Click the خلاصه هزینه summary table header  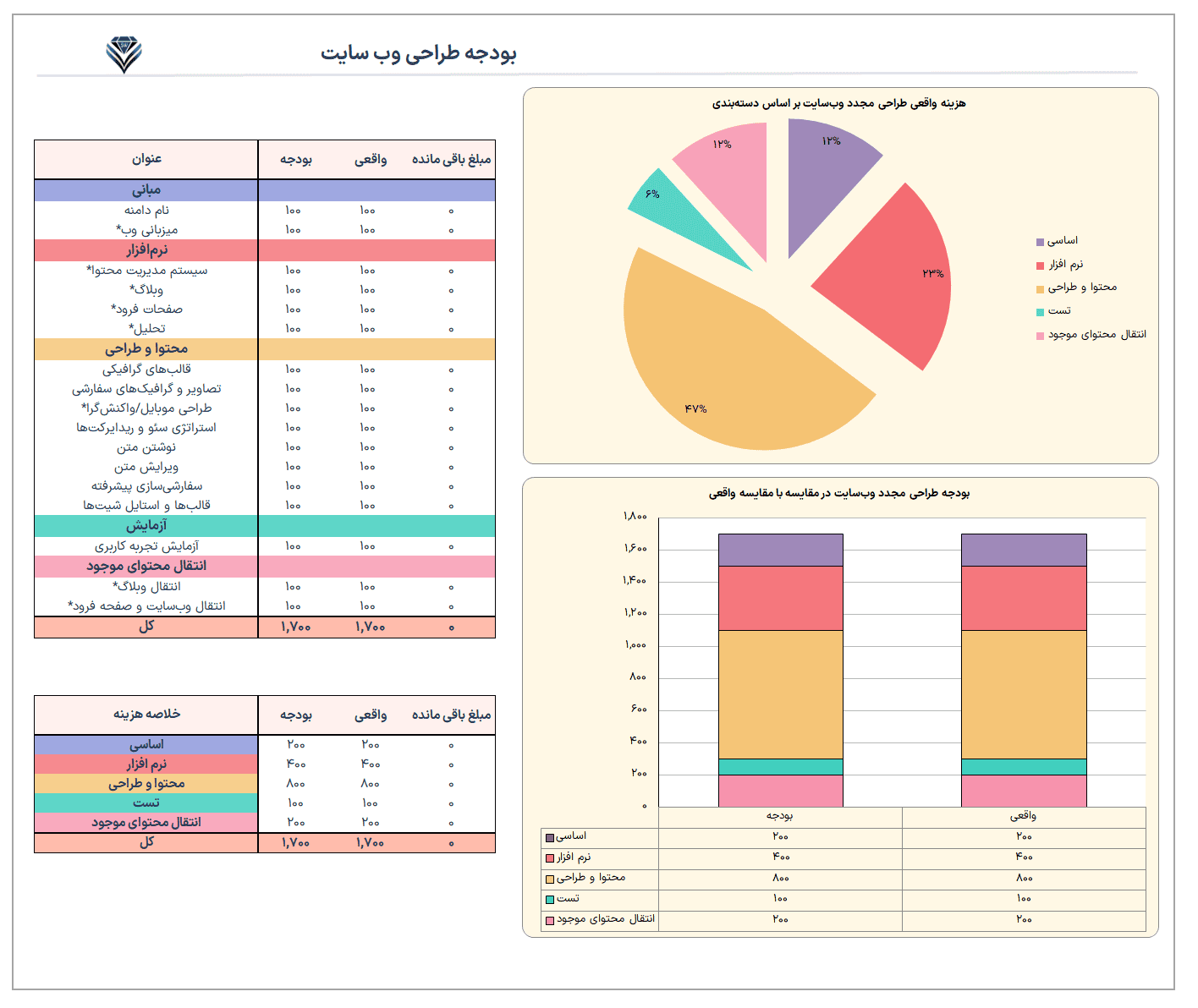pyautogui.click(x=146, y=715)
